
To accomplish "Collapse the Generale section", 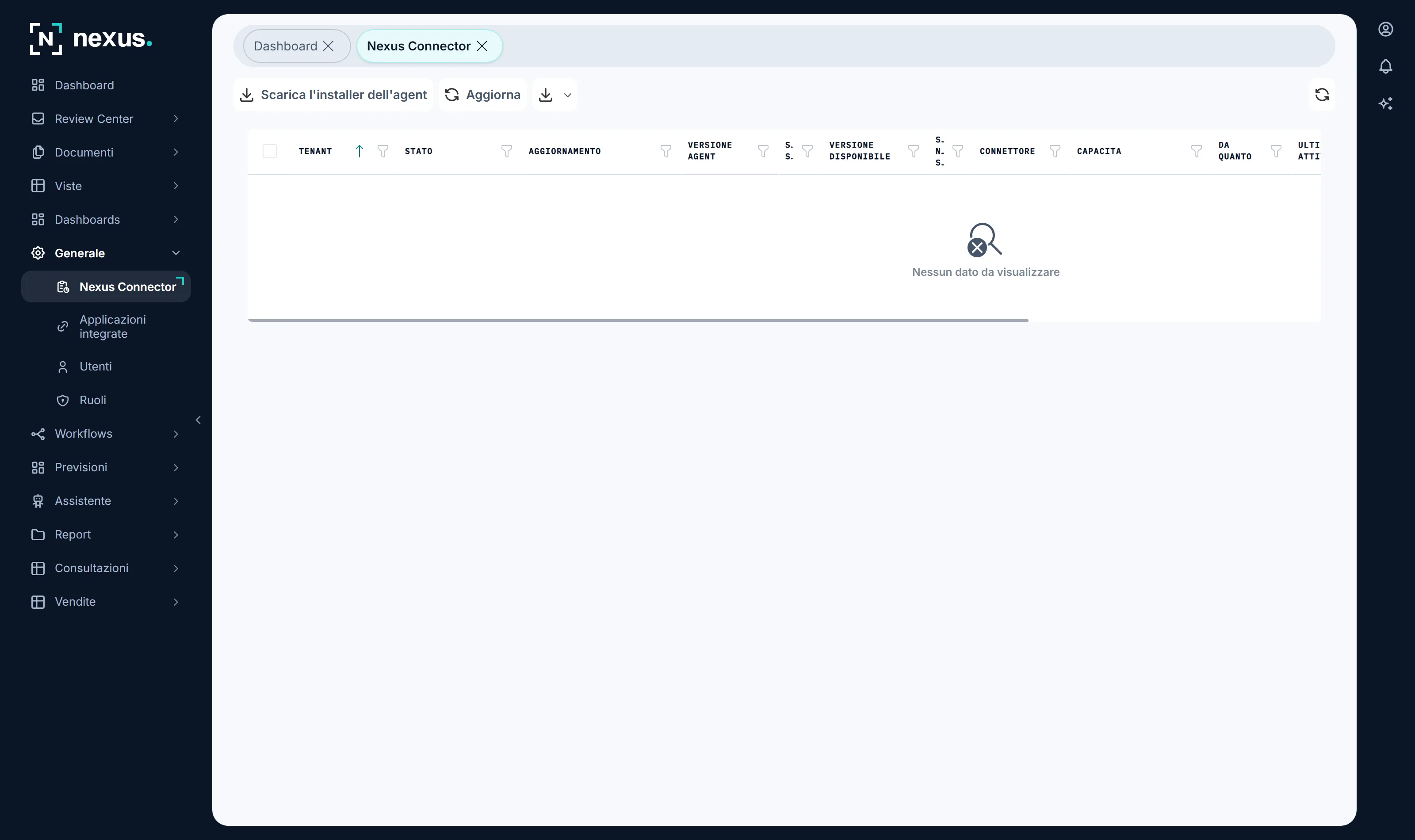I will (x=176, y=253).
